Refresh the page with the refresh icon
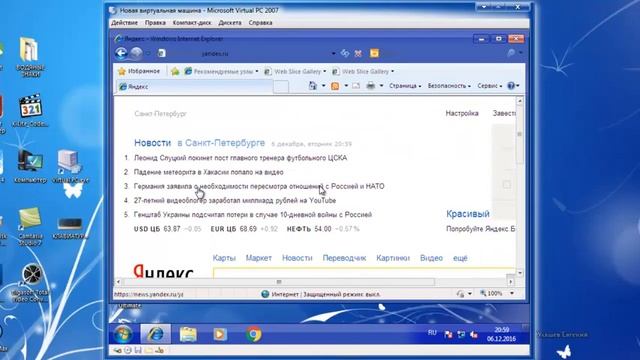The width and height of the screenshot is (640, 360). tap(345, 53)
